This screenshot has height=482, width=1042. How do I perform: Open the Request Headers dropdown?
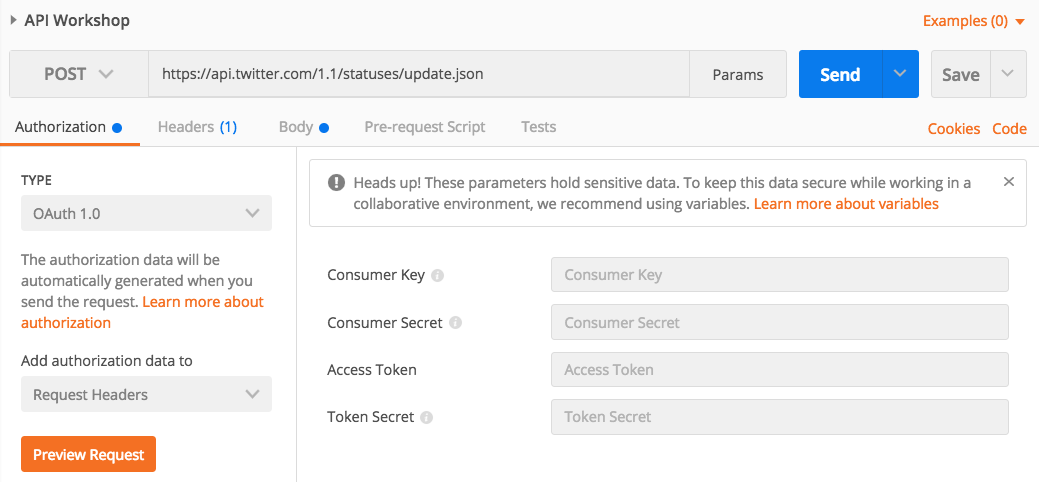click(146, 394)
